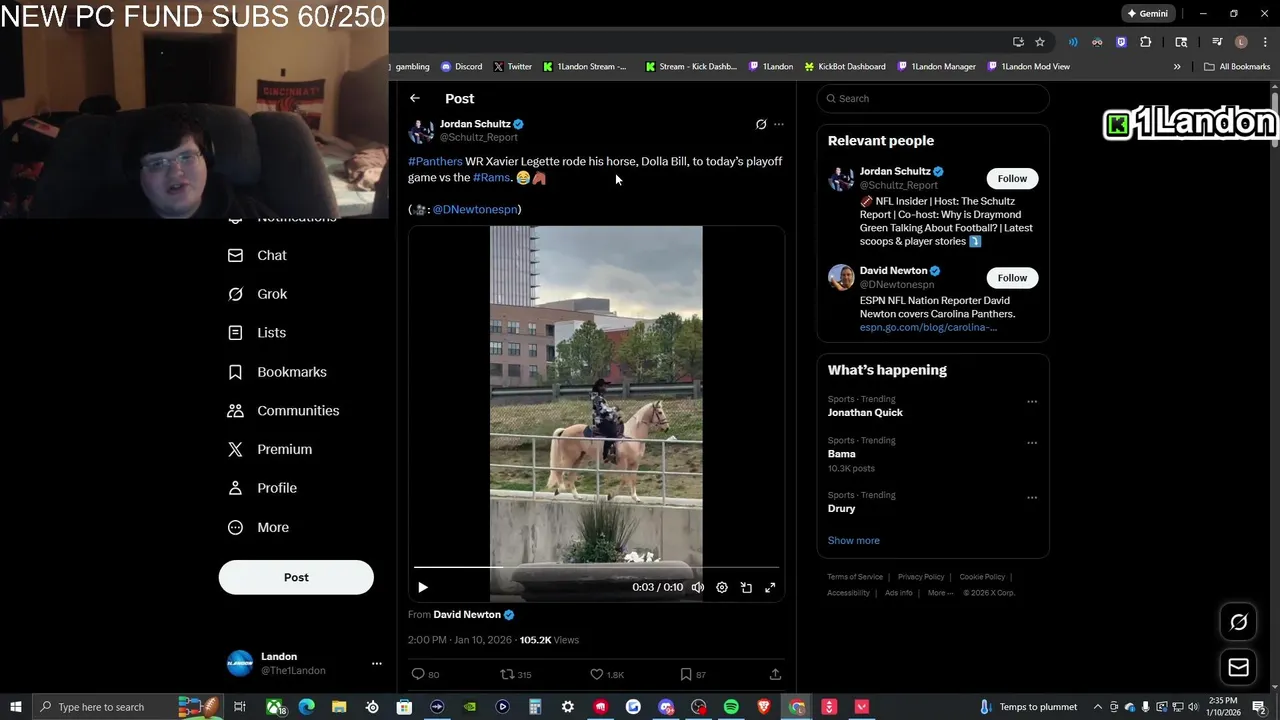
Task: Open options for Bama trend
Action: click(x=1032, y=443)
